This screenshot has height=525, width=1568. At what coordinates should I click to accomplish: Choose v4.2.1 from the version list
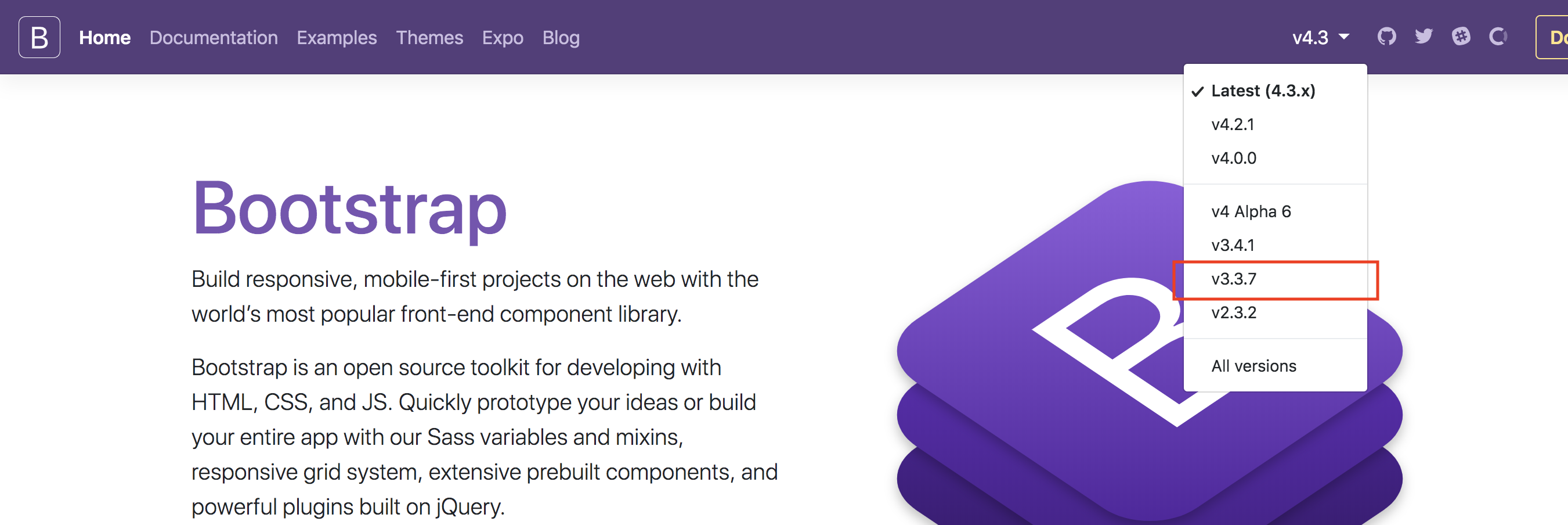point(1233,124)
